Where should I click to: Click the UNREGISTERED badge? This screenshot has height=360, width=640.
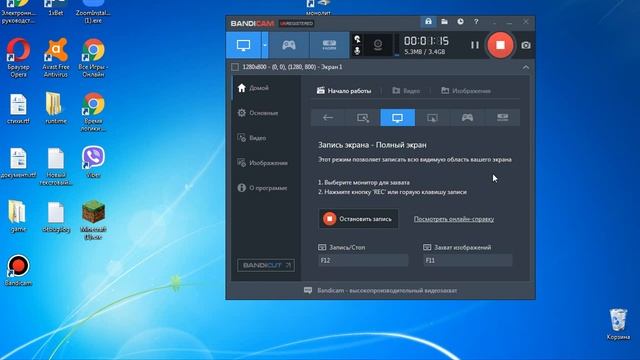(x=296, y=24)
